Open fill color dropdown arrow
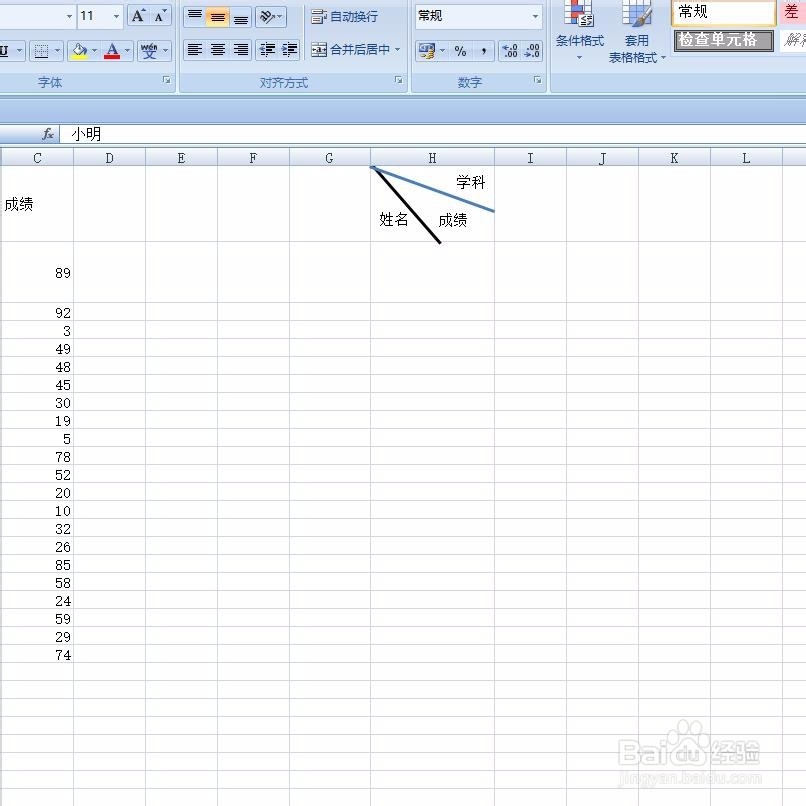 pyautogui.click(x=95, y=50)
